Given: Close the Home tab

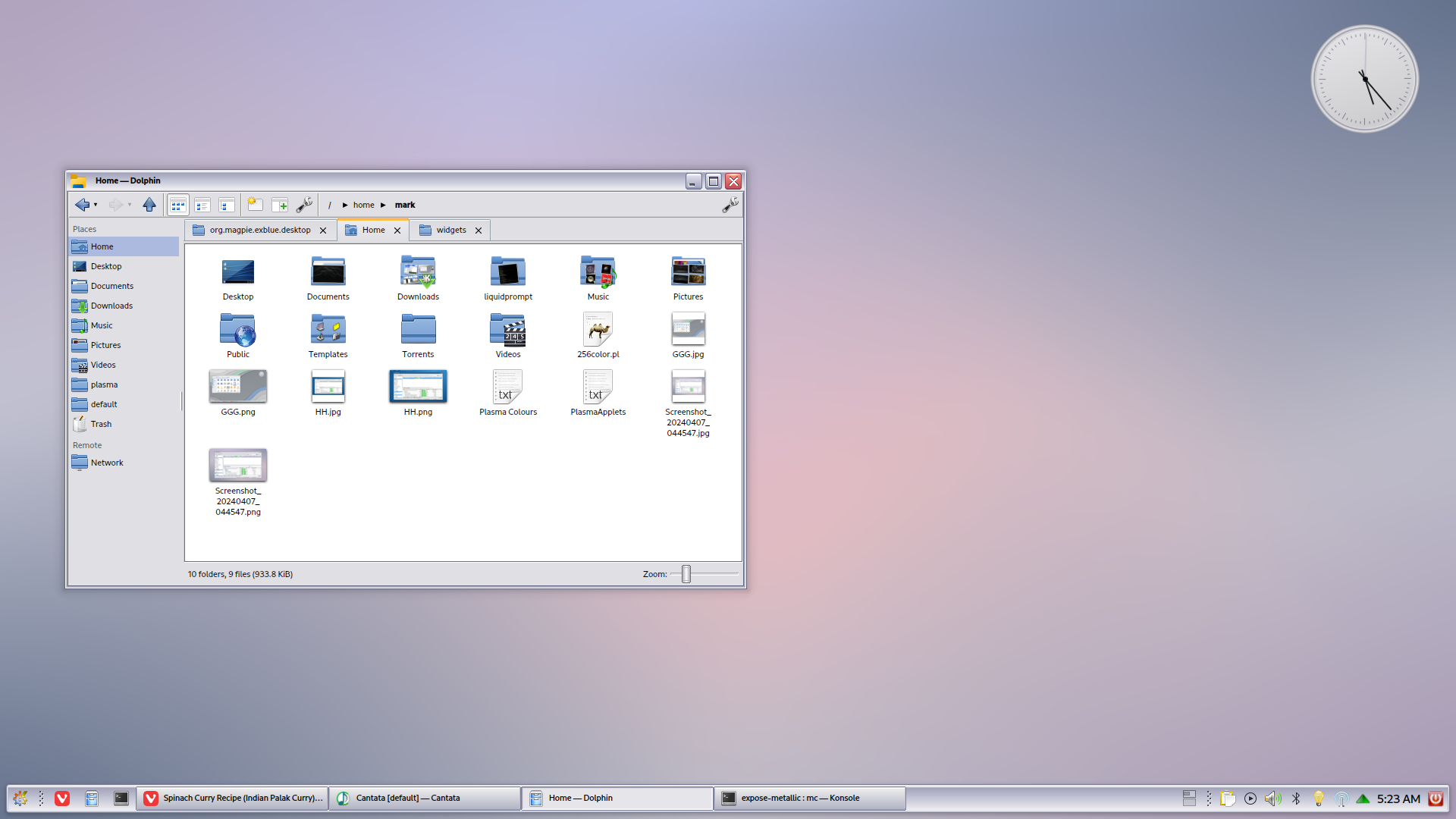Looking at the screenshot, I should coord(397,231).
